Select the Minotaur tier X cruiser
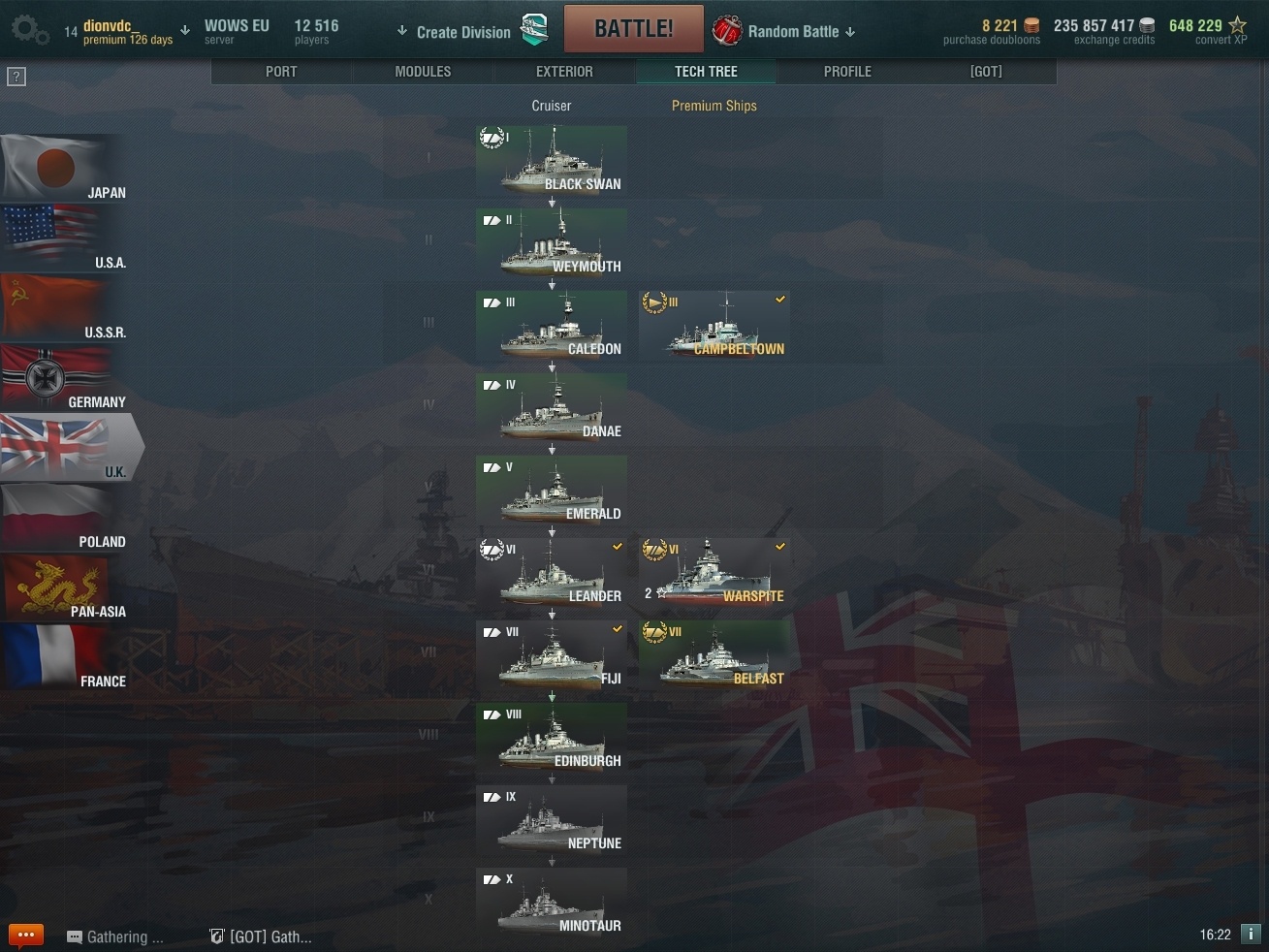This screenshot has width=1269, height=952. pos(552,903)
